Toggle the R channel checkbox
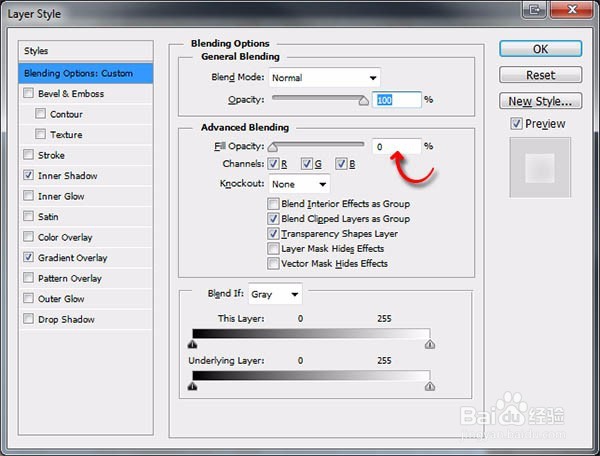Screen dimensions: 600x456 pyautogui.click(x=273, y=164)
